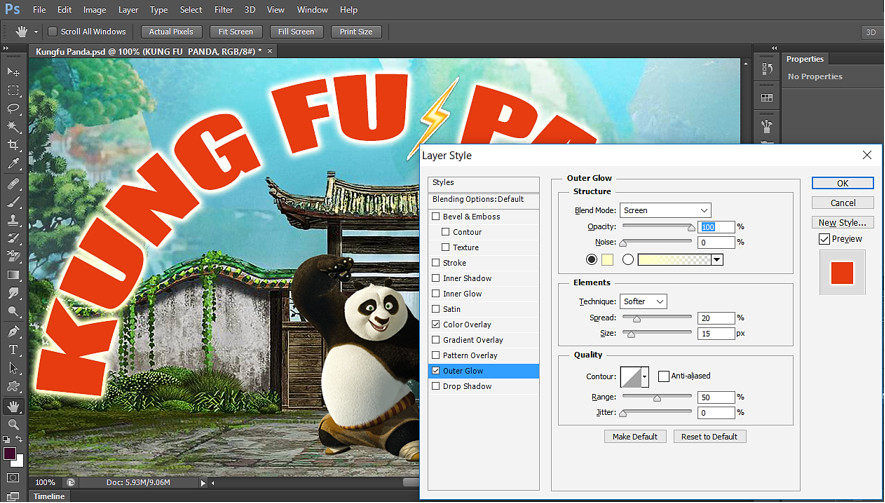Select the Move tool

(x=13, y=72)
